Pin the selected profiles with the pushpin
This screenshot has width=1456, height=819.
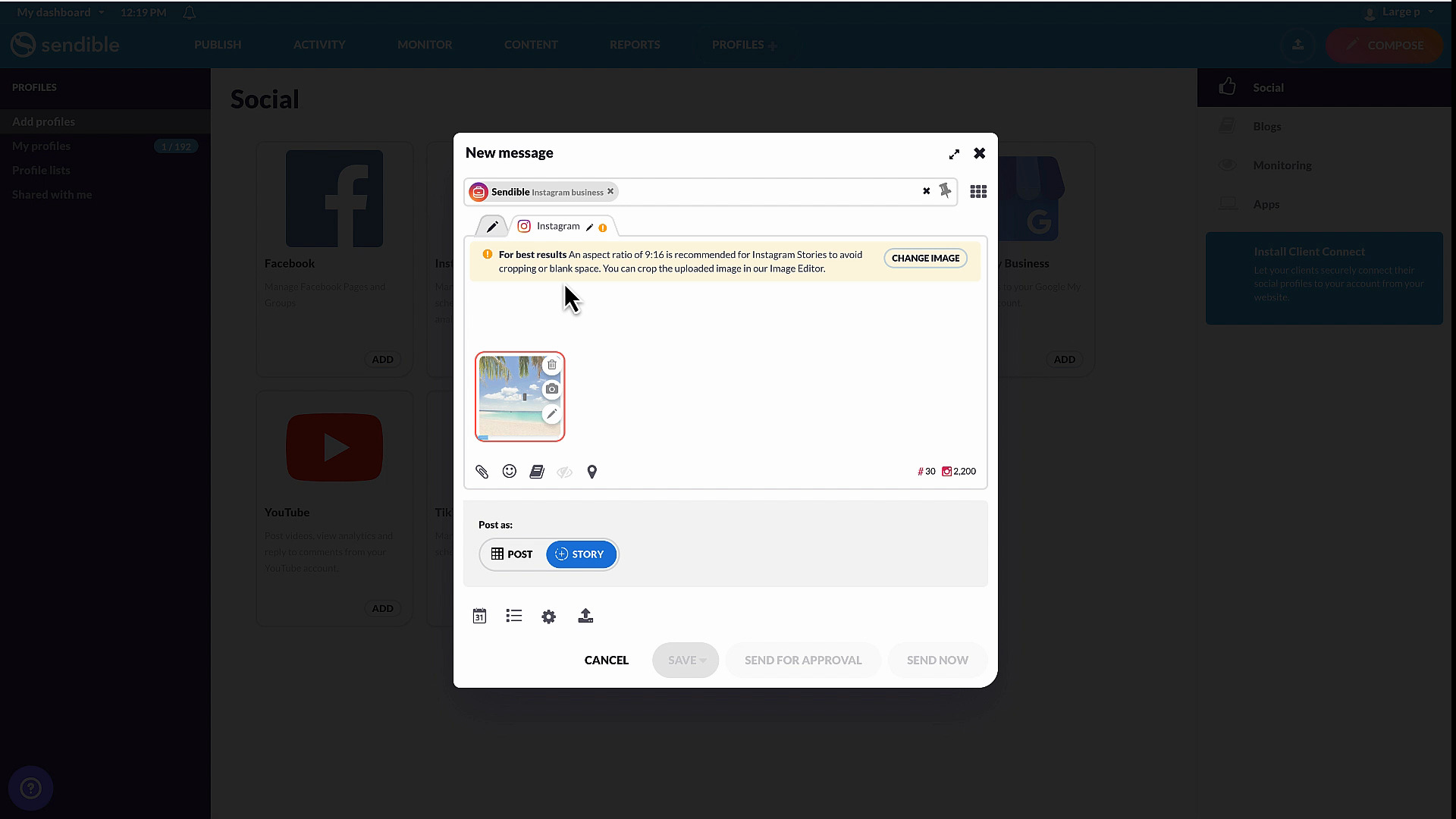[x=945, y=191]
